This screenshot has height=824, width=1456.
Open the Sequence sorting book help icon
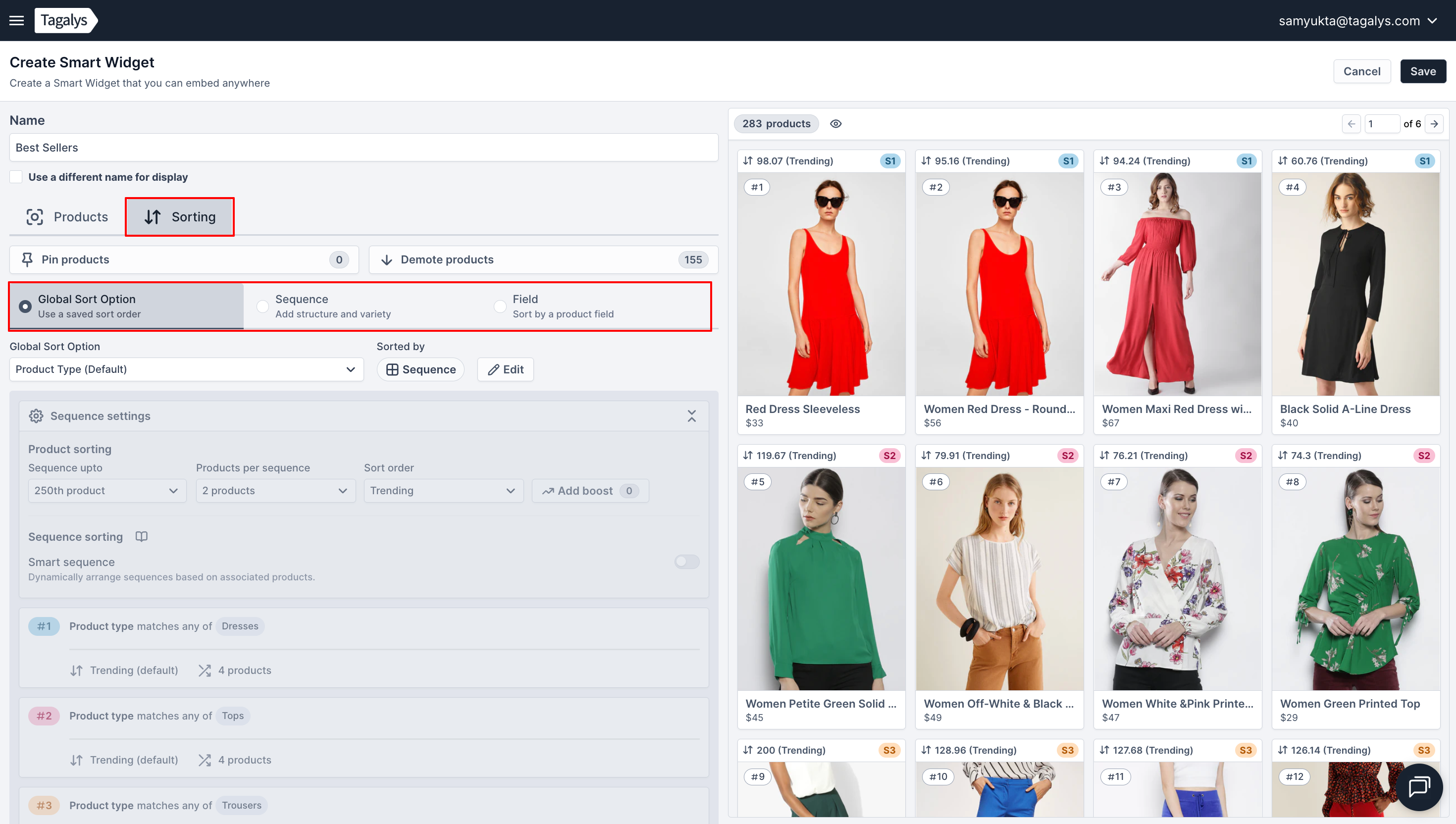point(142,536)
